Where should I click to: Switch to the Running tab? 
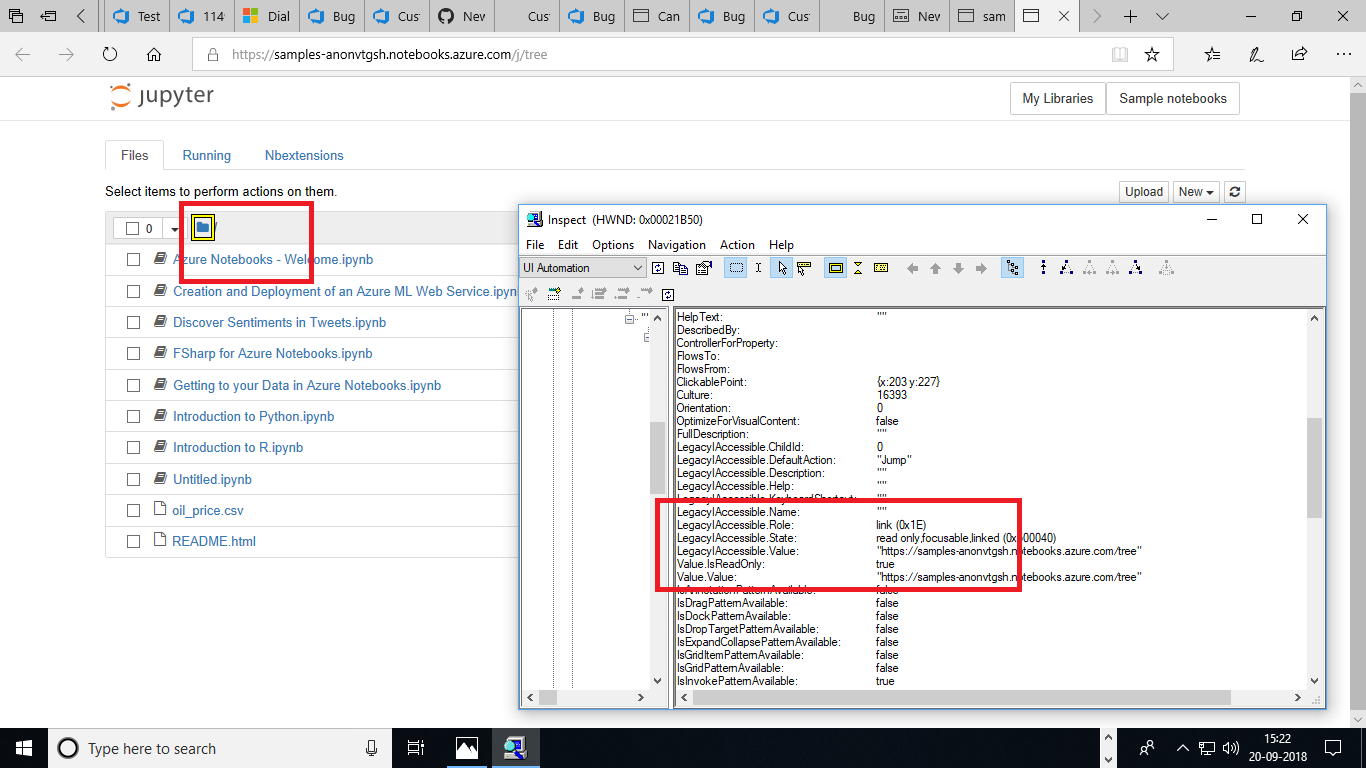tap(206, 155)
